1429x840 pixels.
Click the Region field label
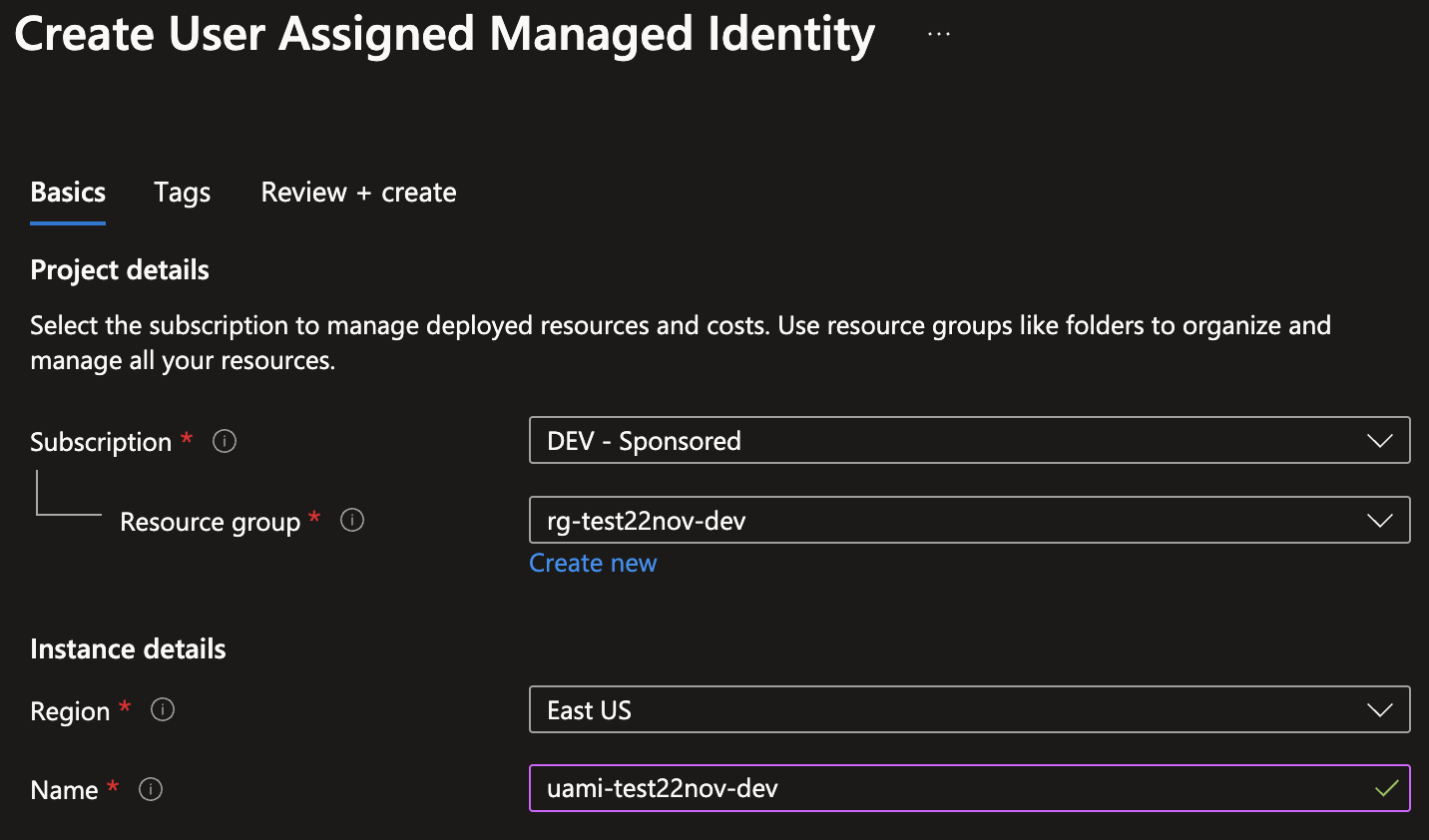(x=70, y=711)
